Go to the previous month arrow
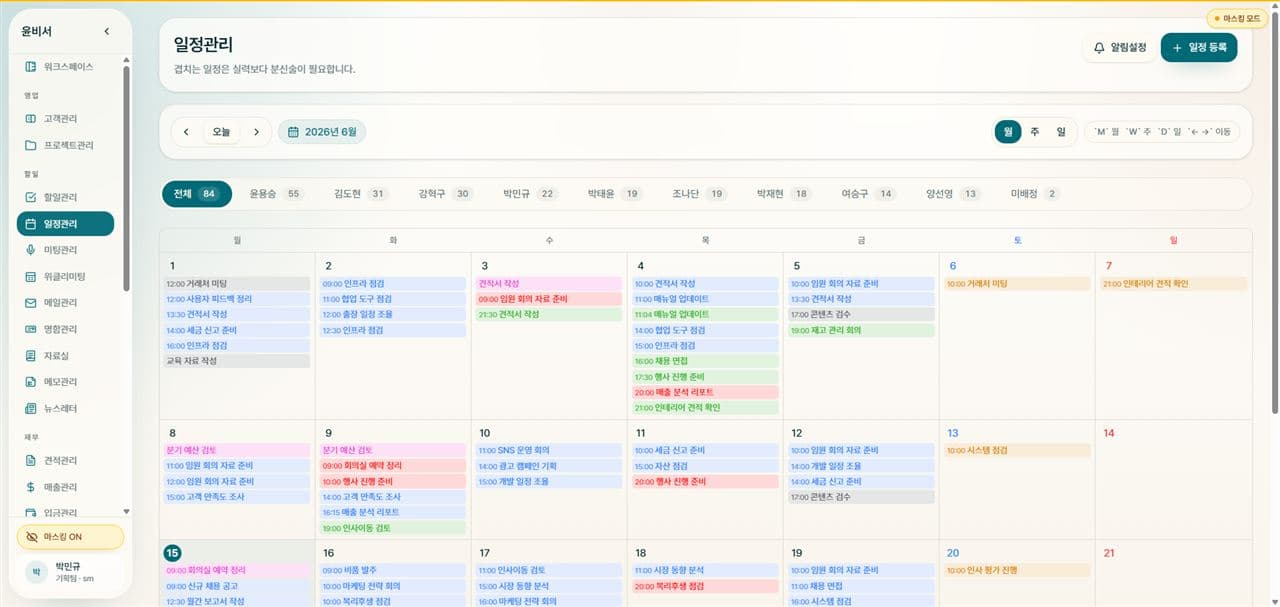Viewport: 1280px width, 607px height. 186,132
